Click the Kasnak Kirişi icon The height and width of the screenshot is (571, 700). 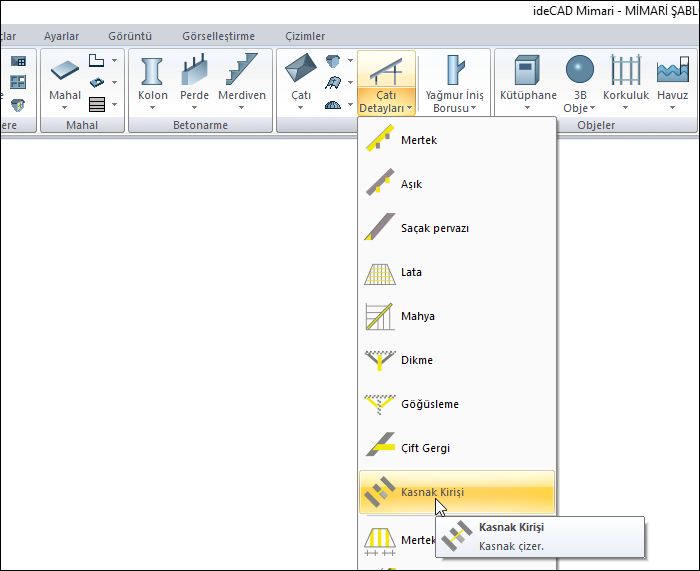click(380, 492)
